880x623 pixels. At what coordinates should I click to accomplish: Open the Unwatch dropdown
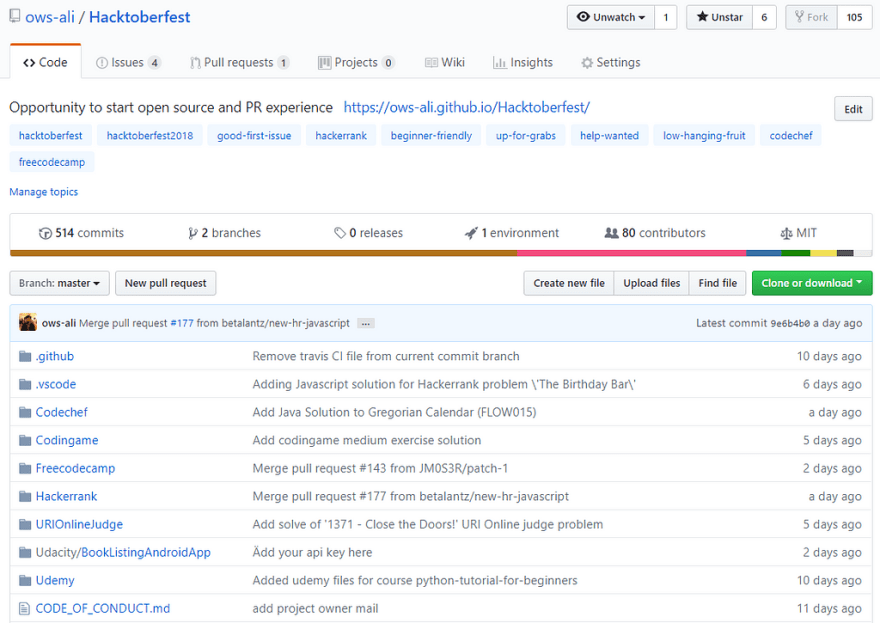pyautogui.click(x=610, y=17)
